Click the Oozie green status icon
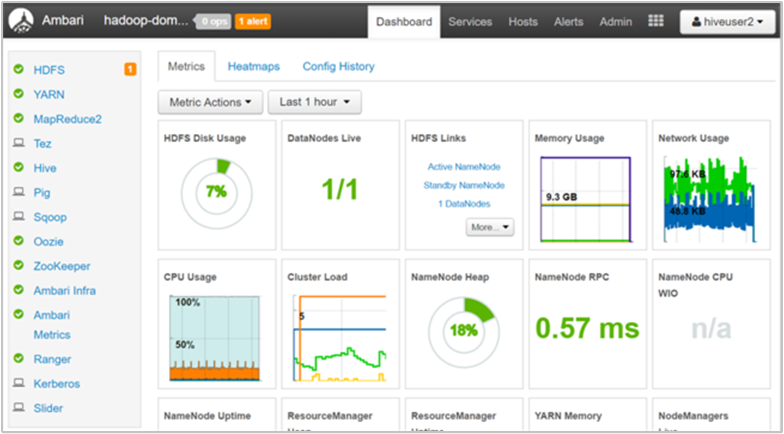Screen dimensions: 784x434 coord(19,241)
